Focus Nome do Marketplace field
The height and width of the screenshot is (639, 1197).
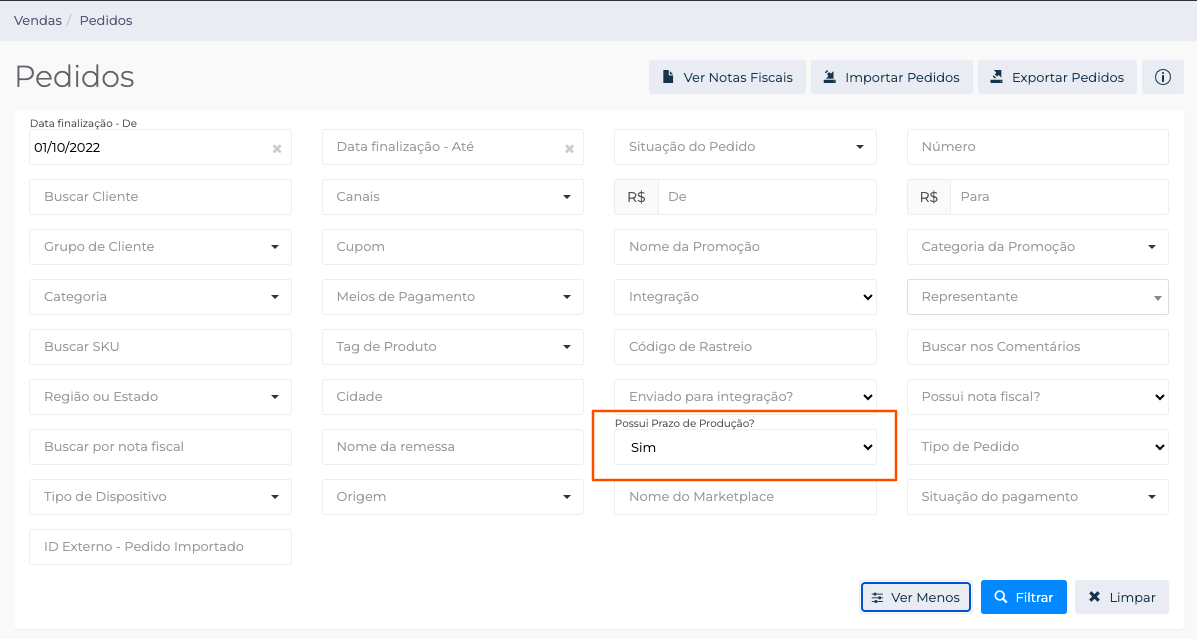[745, 497]
